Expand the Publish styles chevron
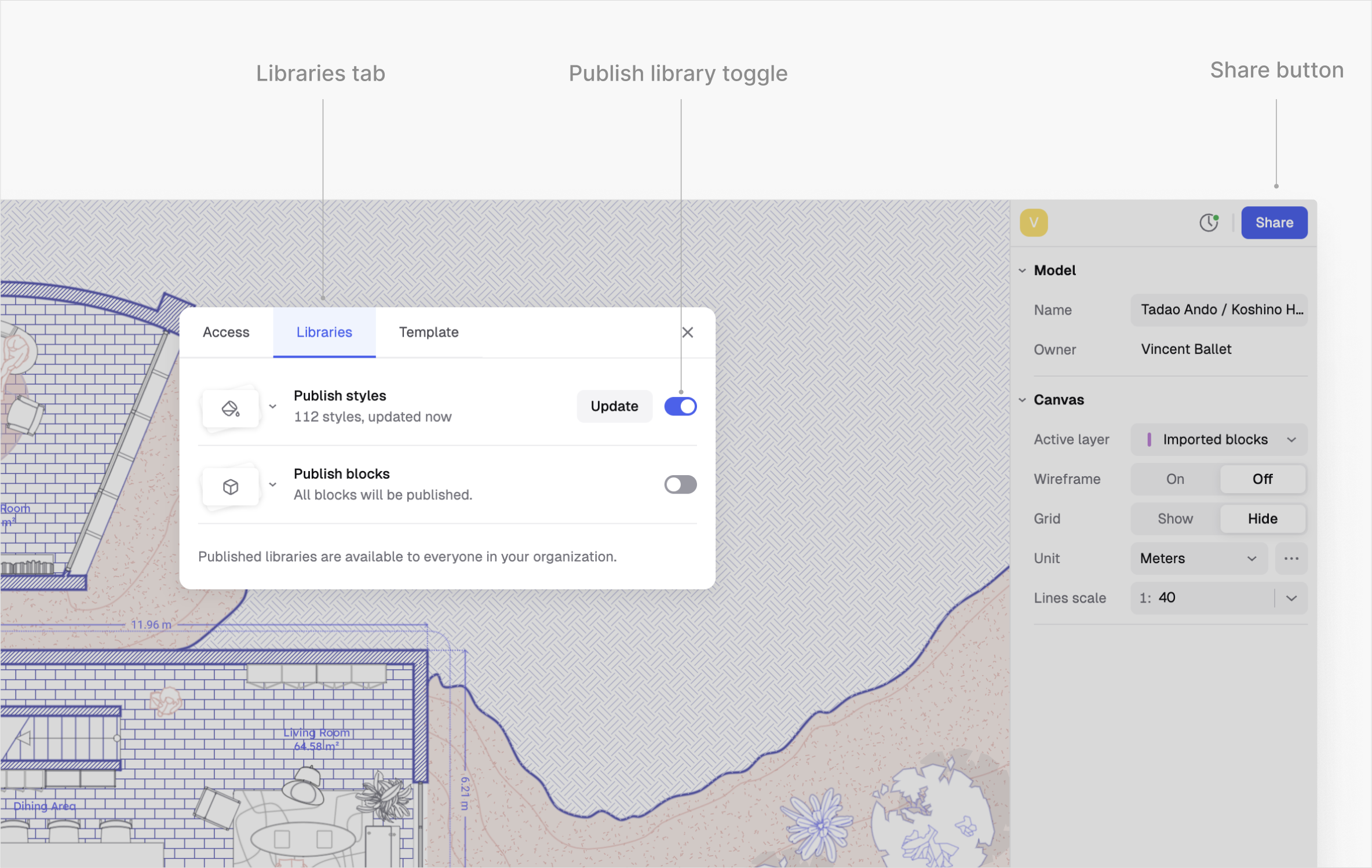1372x868 pixels. coord(272,406)
